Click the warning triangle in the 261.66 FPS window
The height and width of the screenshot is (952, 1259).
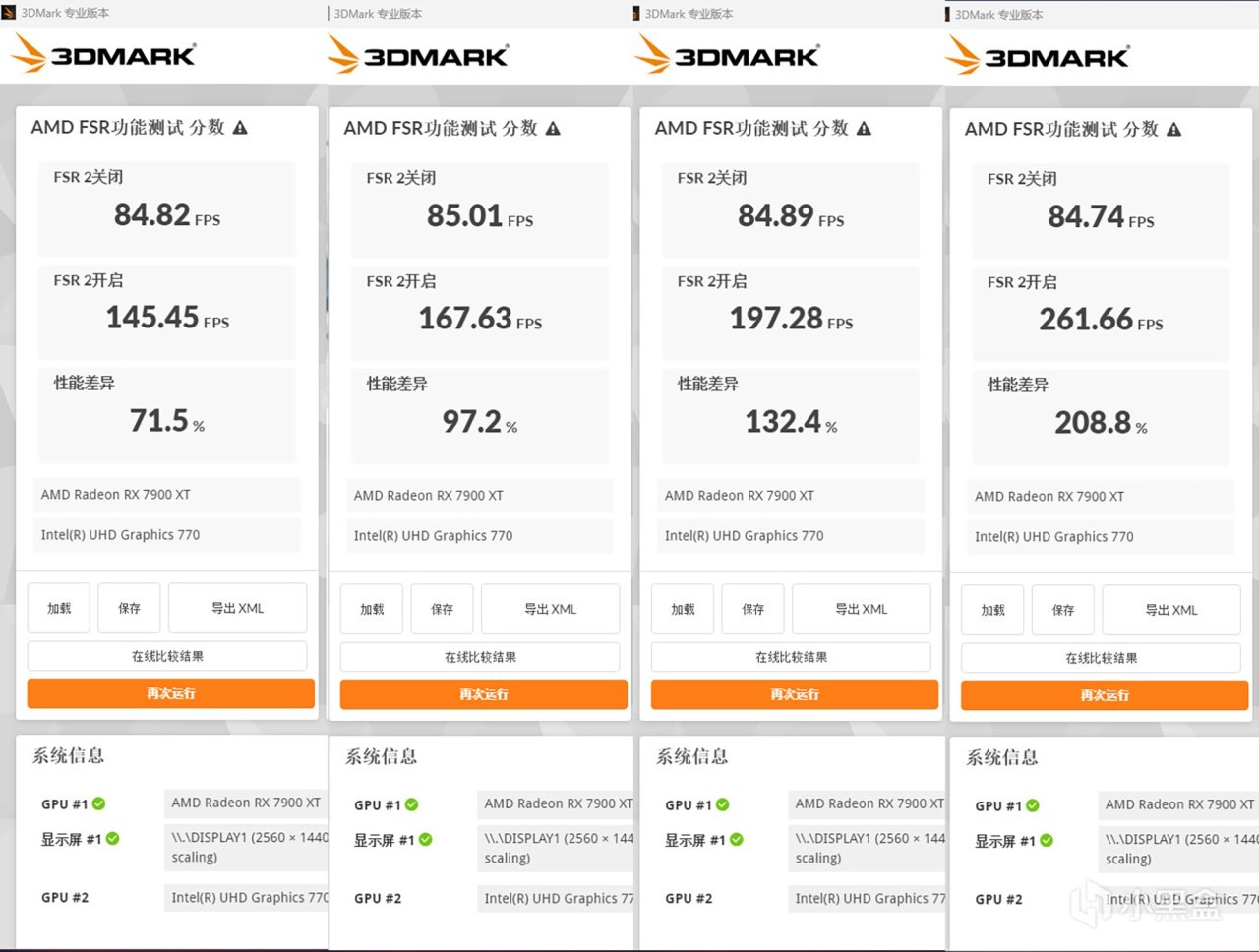pyautogui.click(x=1173, y=130)
